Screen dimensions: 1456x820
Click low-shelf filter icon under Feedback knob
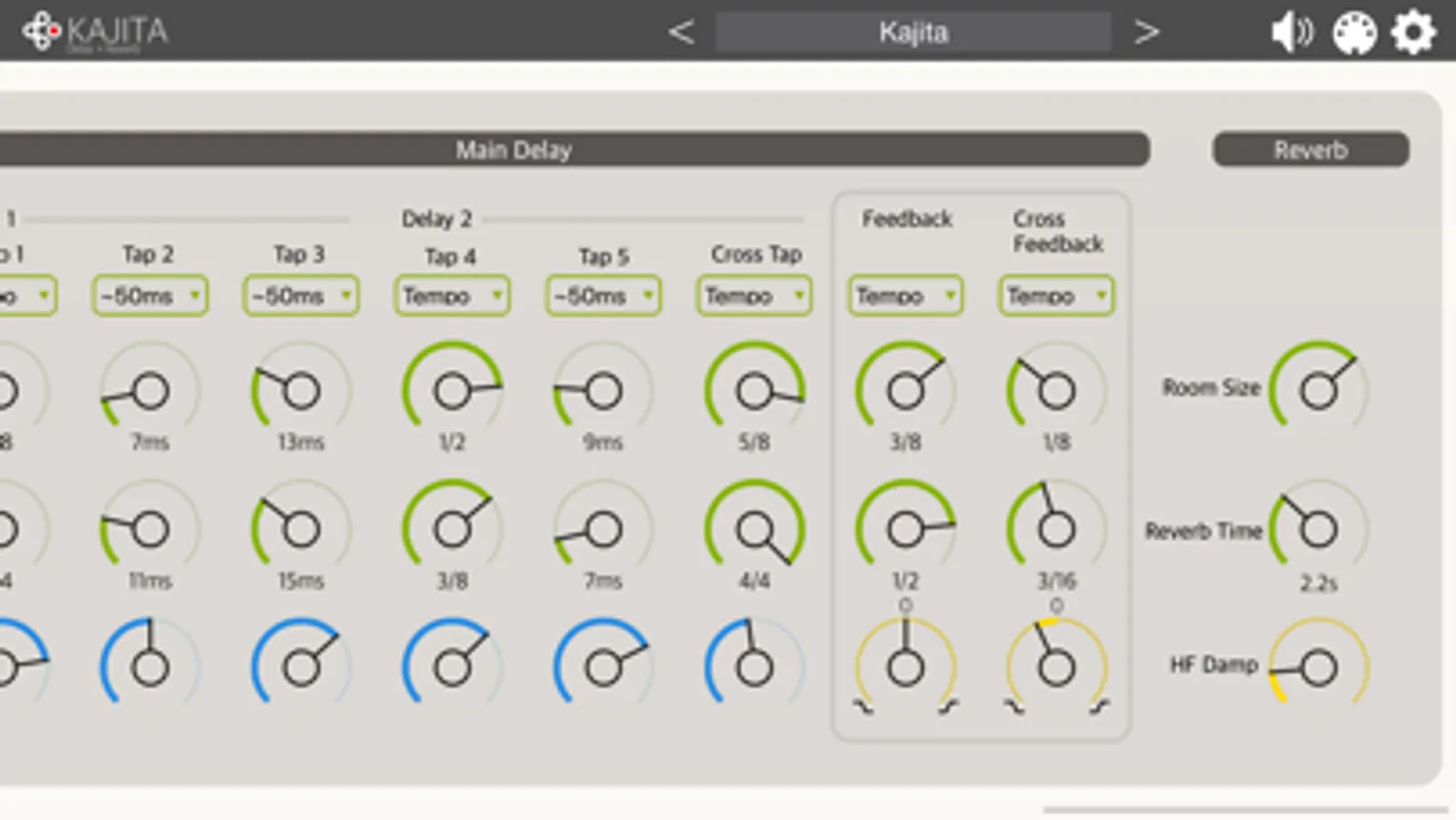862,707
